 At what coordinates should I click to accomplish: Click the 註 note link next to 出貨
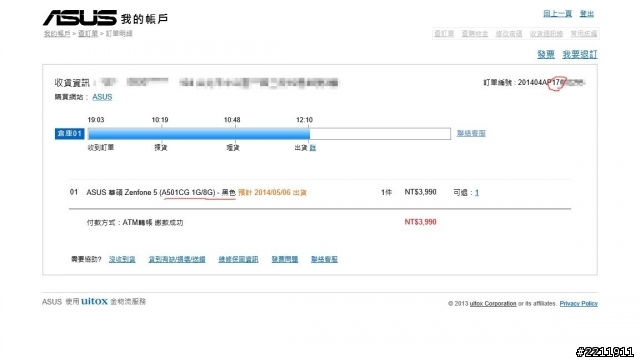coord(313,148)
